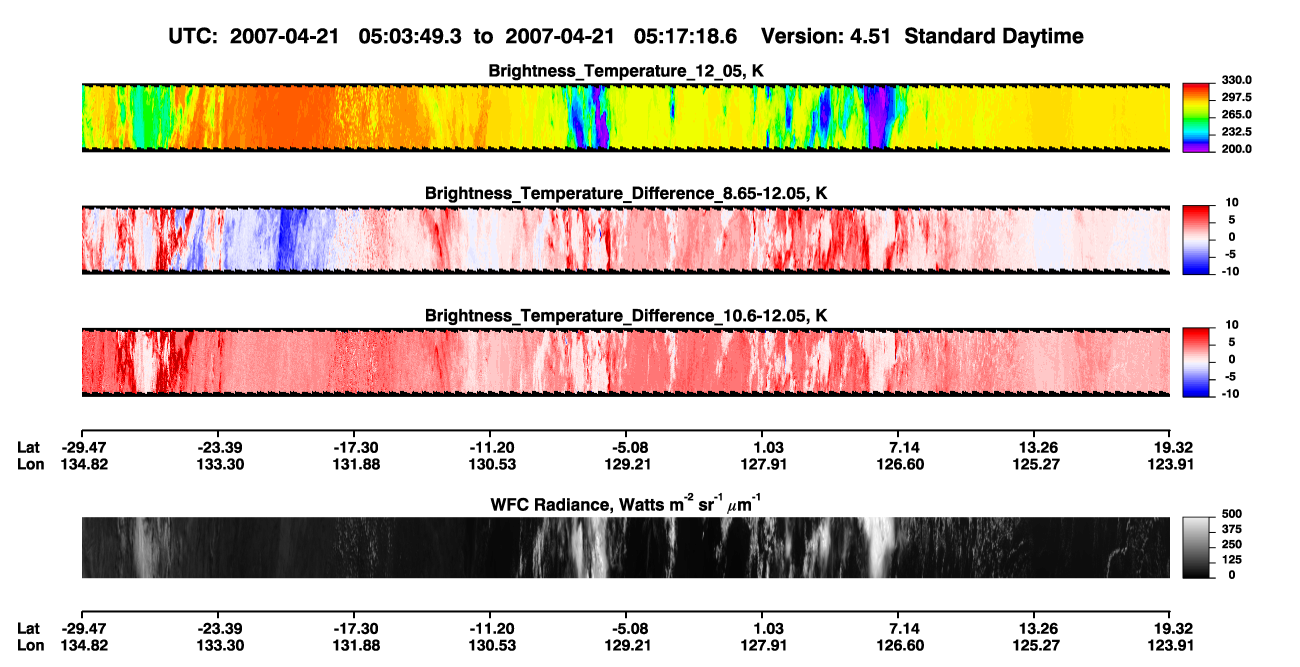
Task: Click the 125 radiance colorbar label
Action: tap(1230, 560)
